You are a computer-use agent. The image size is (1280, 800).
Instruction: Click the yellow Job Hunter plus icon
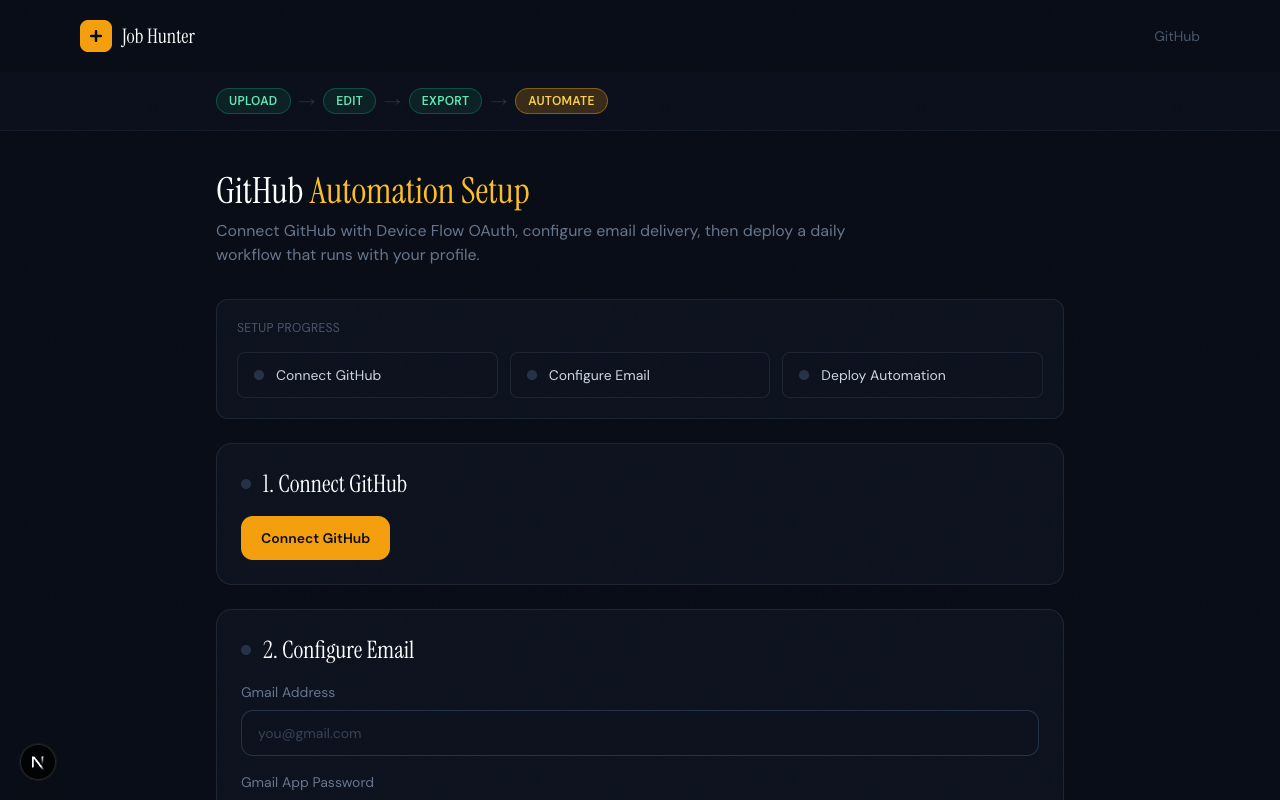[95, 36]
